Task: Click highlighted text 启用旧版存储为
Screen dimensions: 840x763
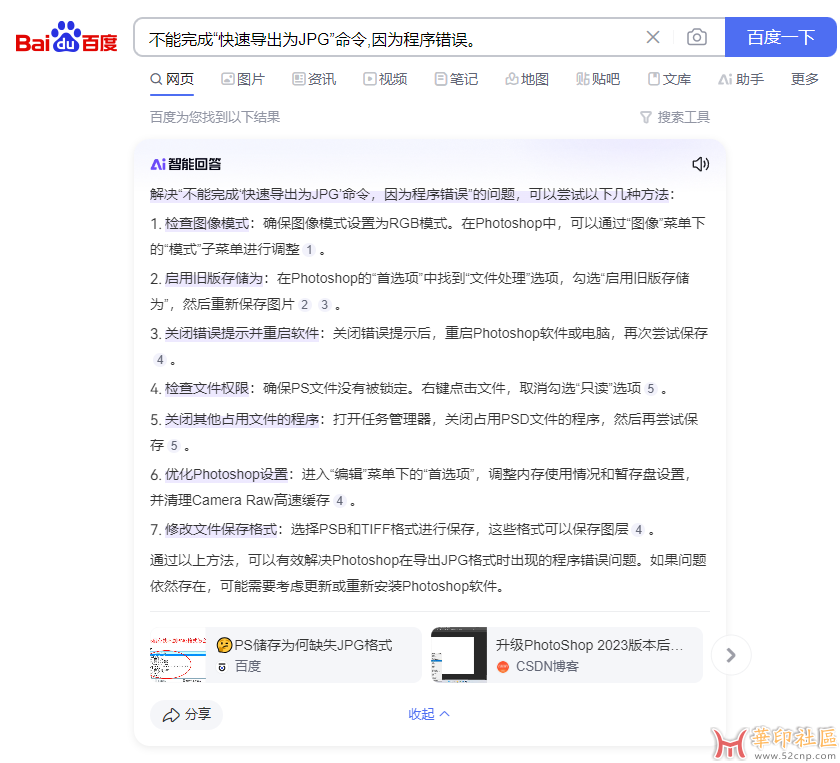Action: tap(214, 279)
